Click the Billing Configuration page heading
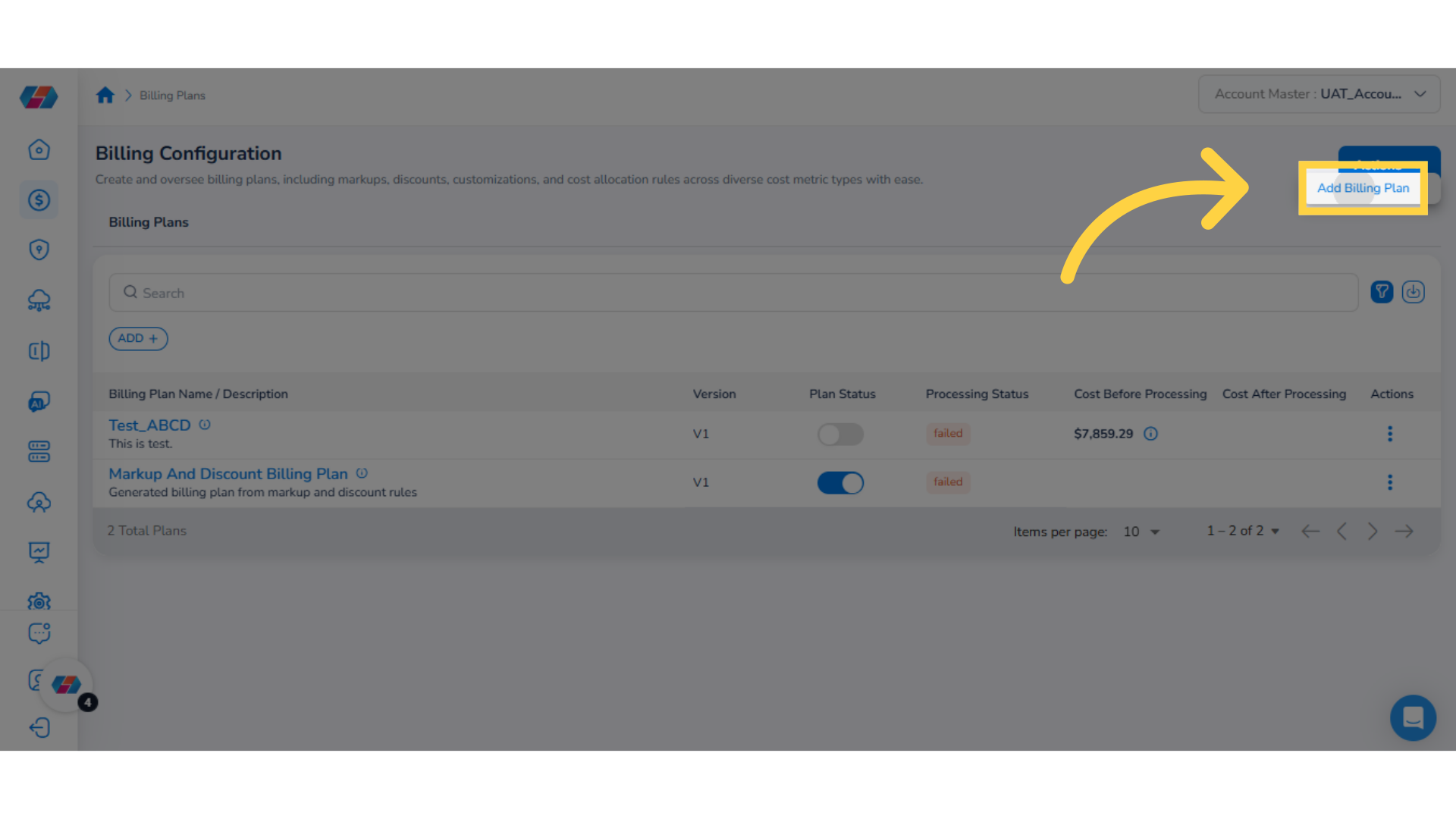Screen dimensions: 1456x819 (188, 153)
